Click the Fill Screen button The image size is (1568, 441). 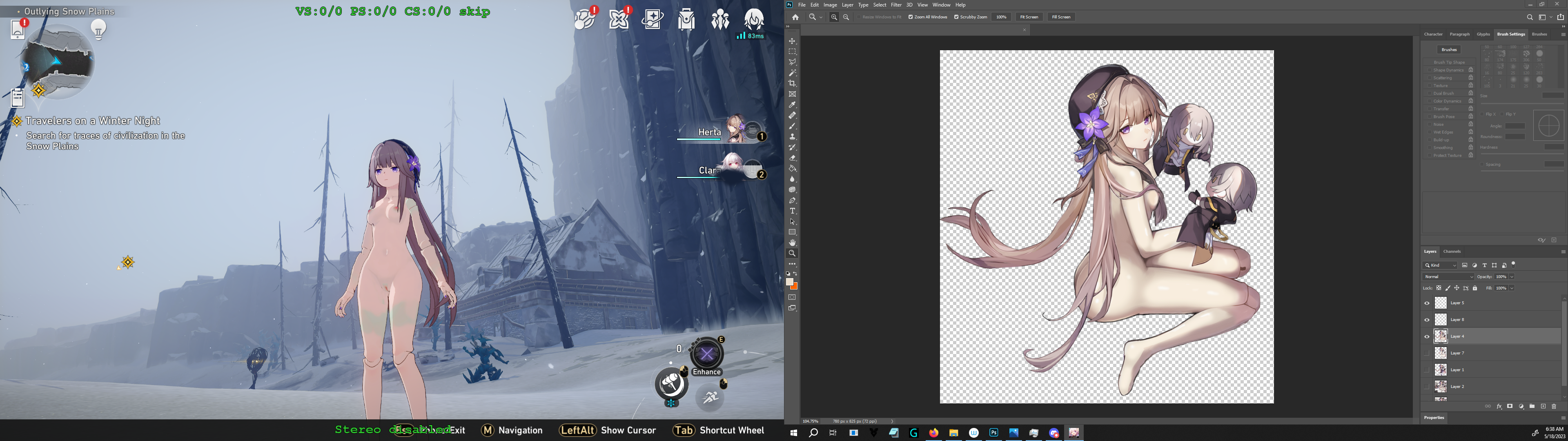[x=1061, y=17]
